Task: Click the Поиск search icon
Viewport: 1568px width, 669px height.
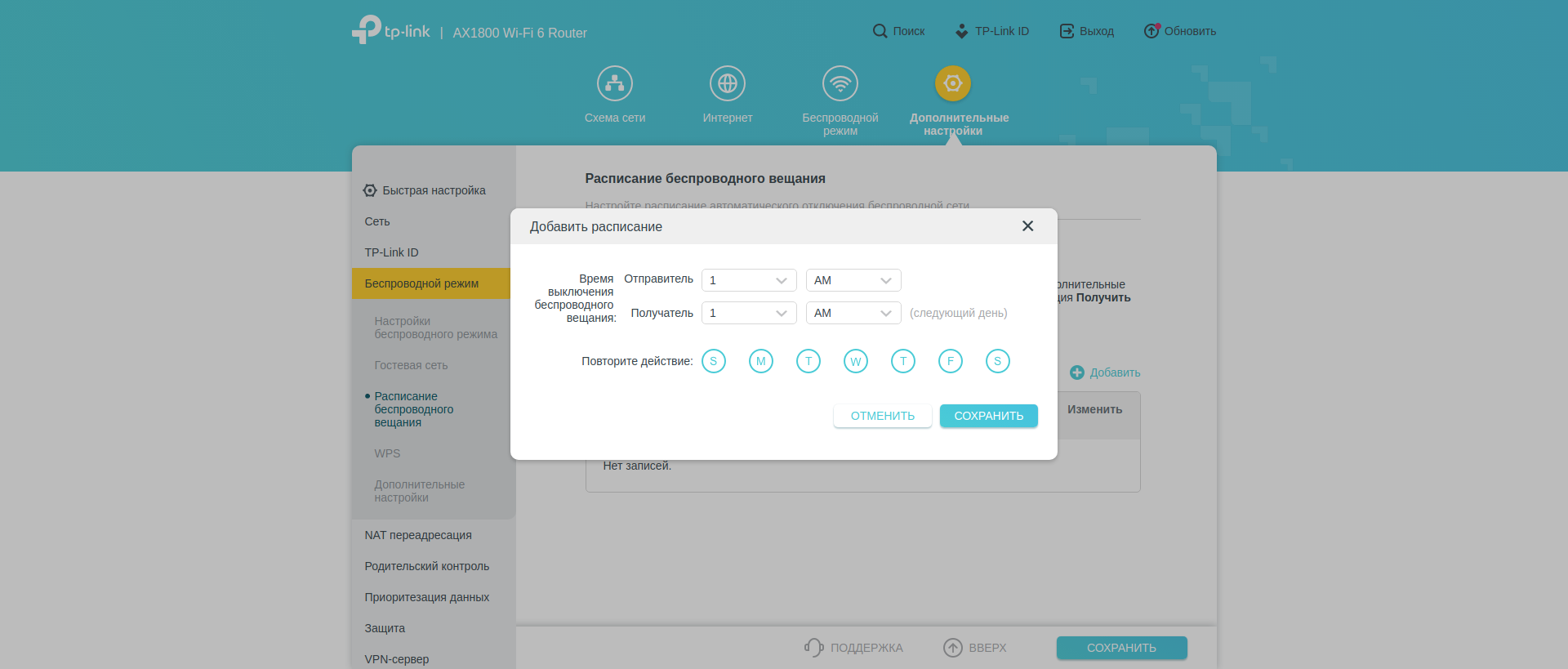Action: click(x=880, y=31)
